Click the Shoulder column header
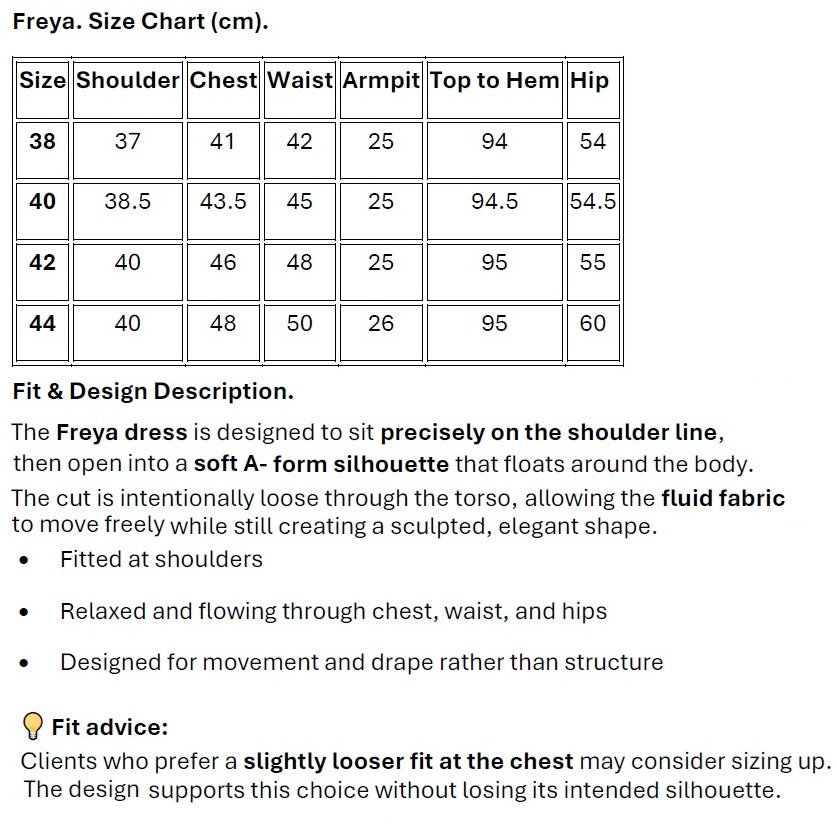Image resolution: width=837 pixels, height=835 pixels. tap(128, 81)
